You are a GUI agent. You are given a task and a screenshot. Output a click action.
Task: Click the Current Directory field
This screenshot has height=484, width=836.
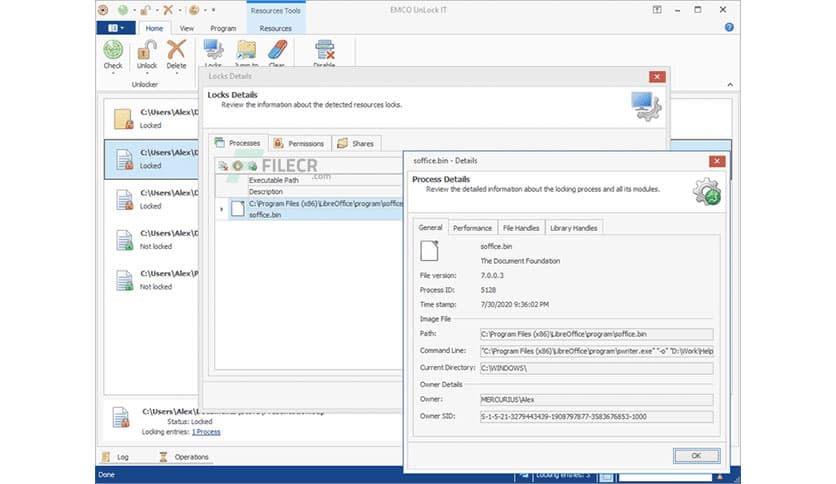596,368
